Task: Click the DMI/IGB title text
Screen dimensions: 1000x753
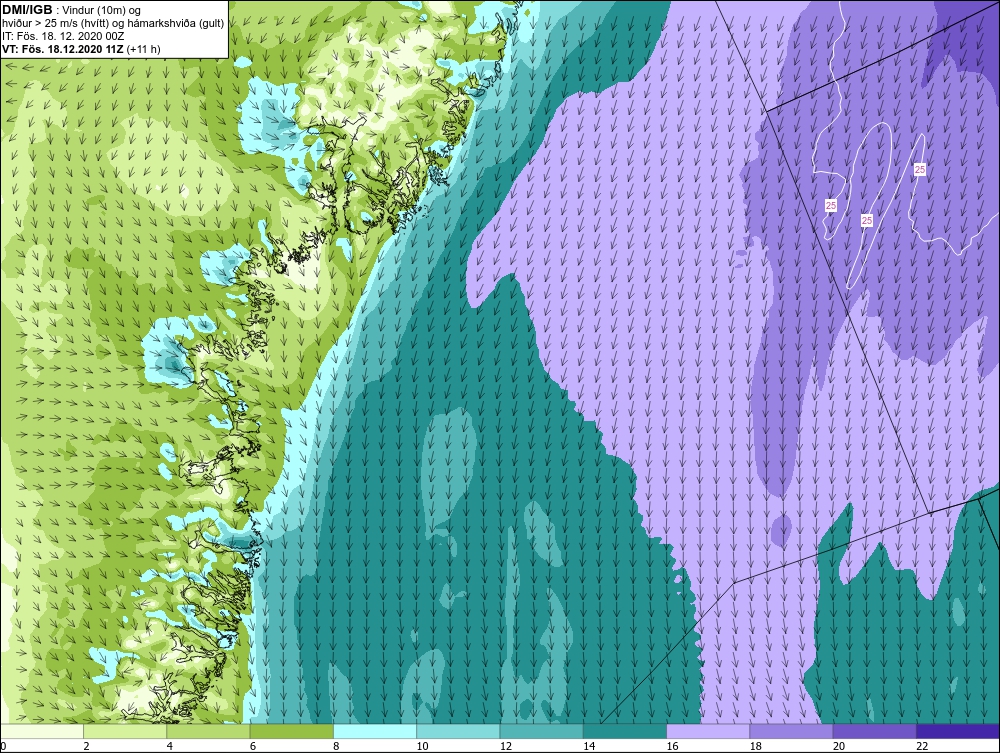Action: [x=27, y=10]
